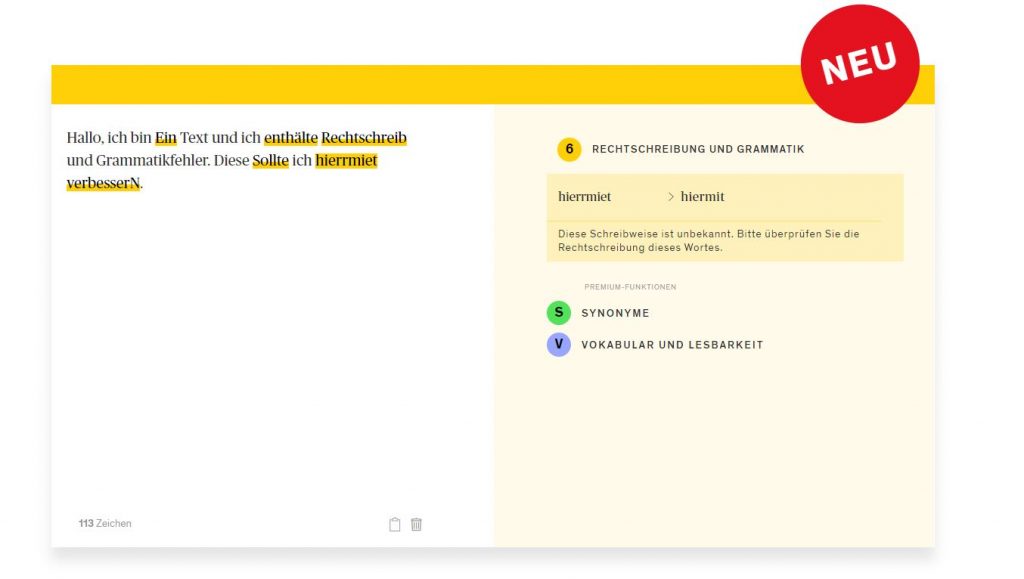Click the word Grammatikfehler in the text
The width and height of the screenshot is (1024, 579).
click(152, 161)
